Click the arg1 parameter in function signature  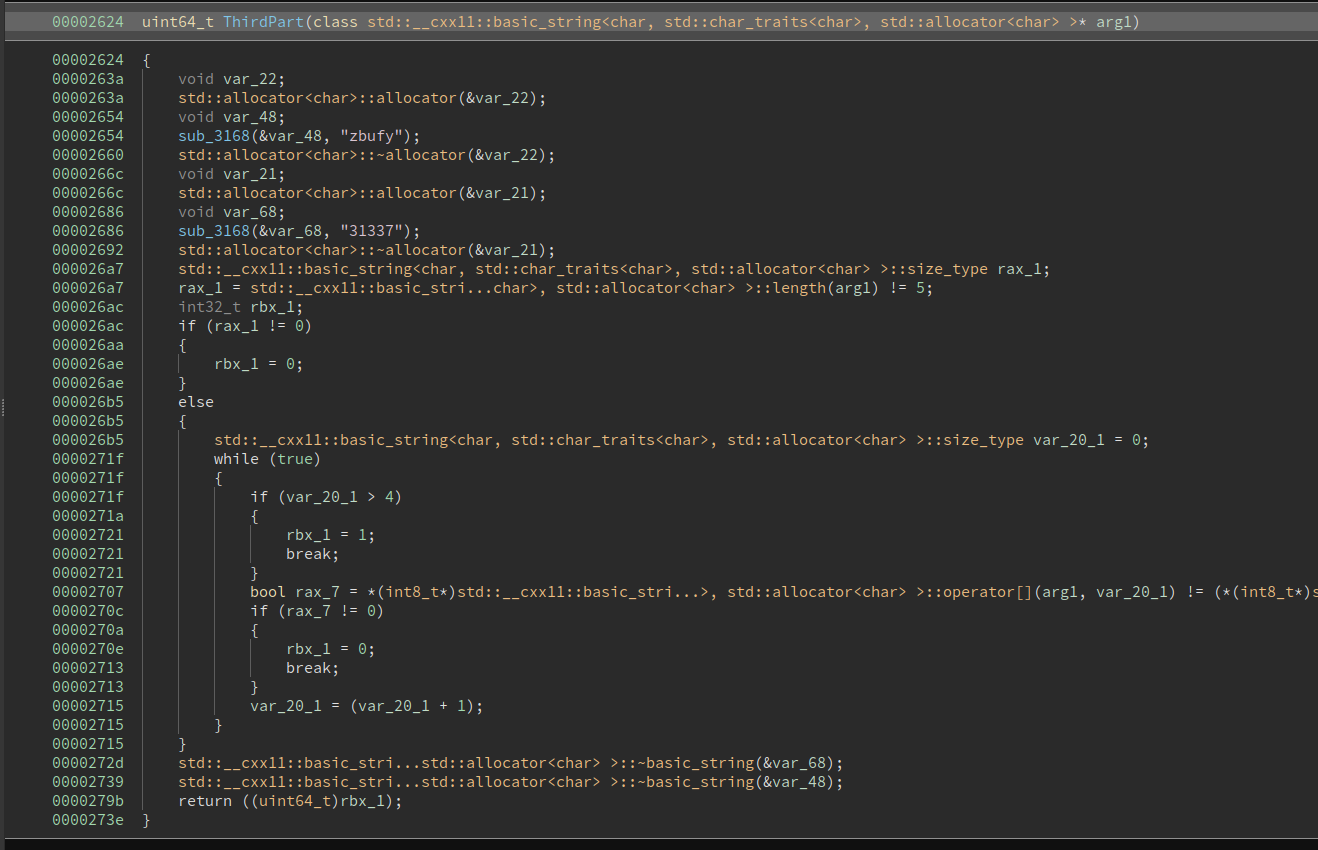coord(1116,22)
